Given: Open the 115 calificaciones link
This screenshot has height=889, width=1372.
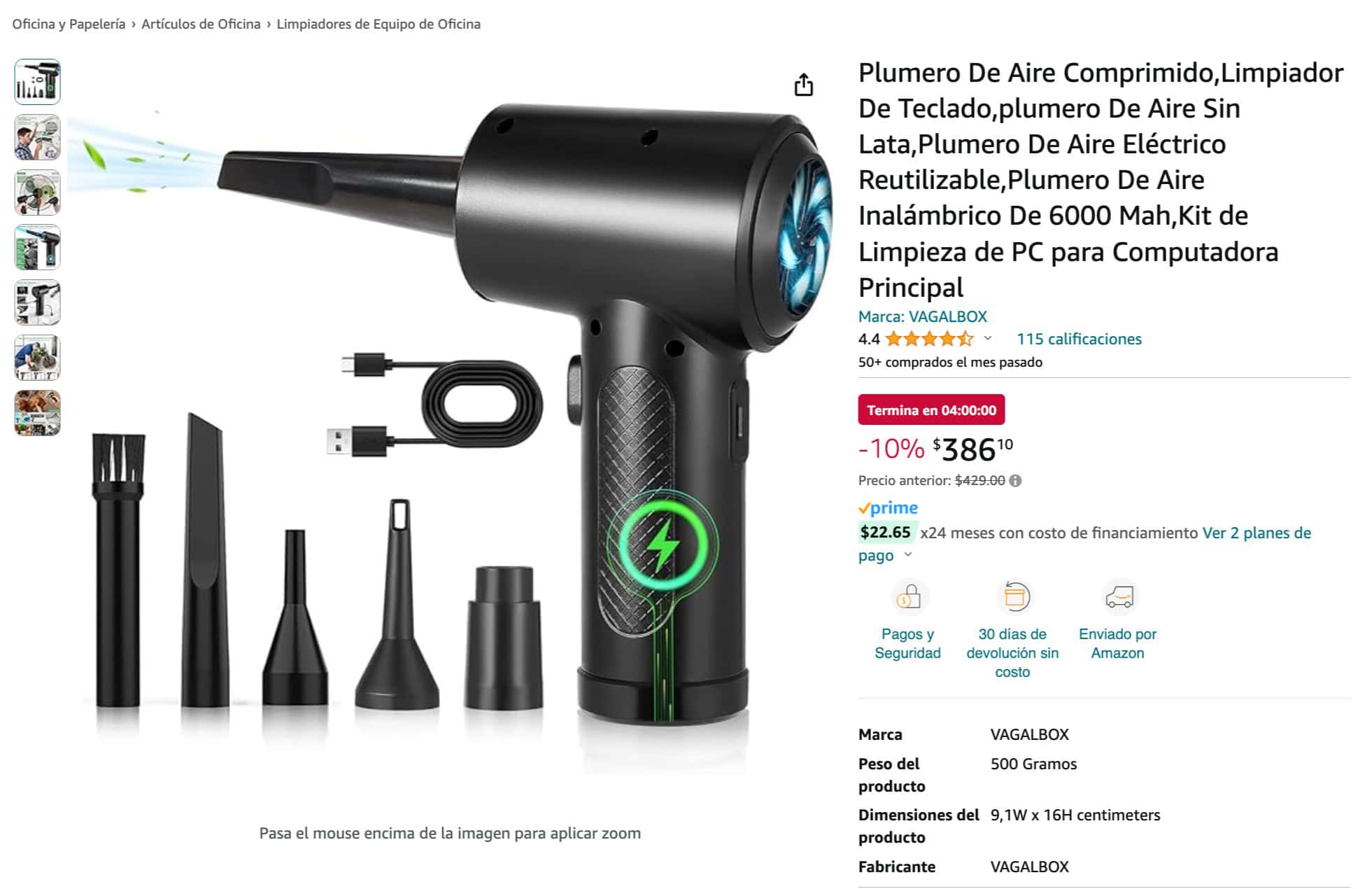Looking at the screenshot, I should (1078, 339).
